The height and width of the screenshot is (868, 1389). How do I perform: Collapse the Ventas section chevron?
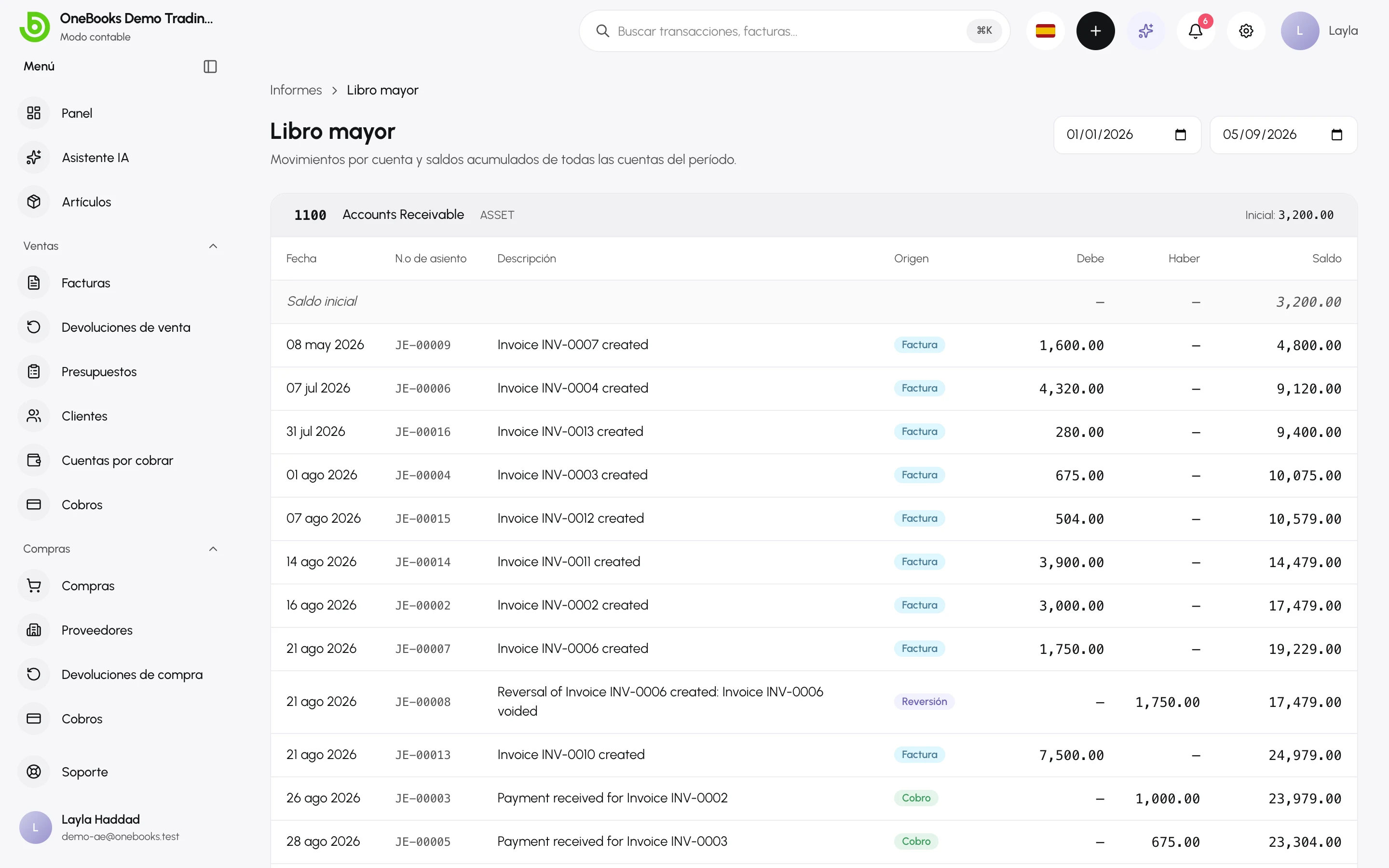point(213,246)
